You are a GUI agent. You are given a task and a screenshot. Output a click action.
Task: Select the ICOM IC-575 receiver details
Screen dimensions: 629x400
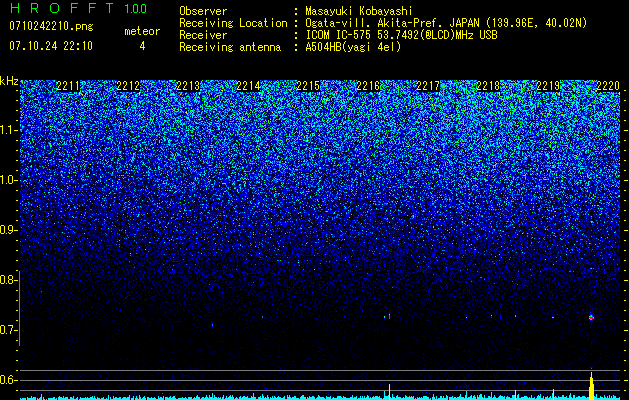coord(402,35)
